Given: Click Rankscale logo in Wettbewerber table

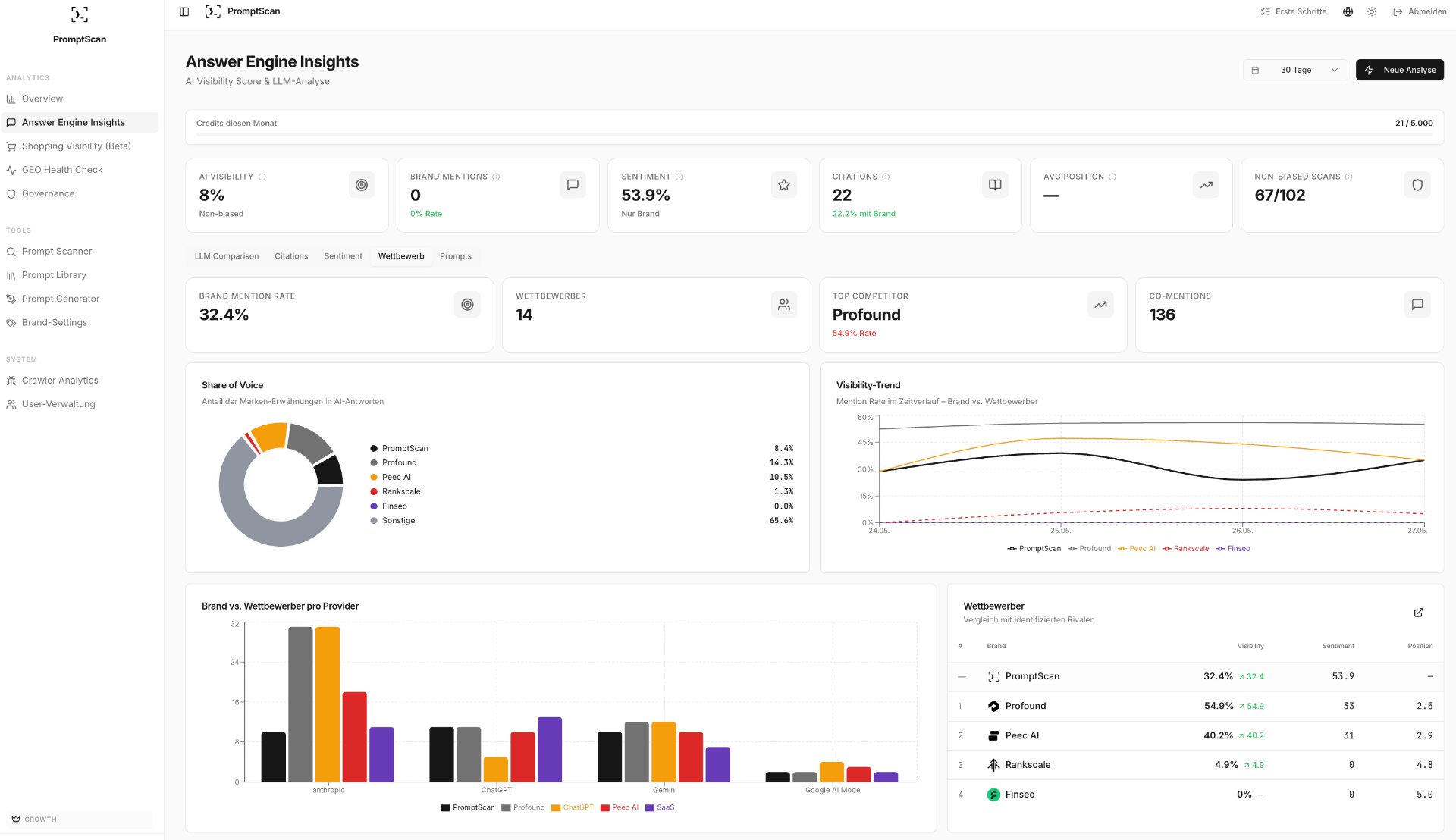Looking at the screenshot, I should coord(993,766).
